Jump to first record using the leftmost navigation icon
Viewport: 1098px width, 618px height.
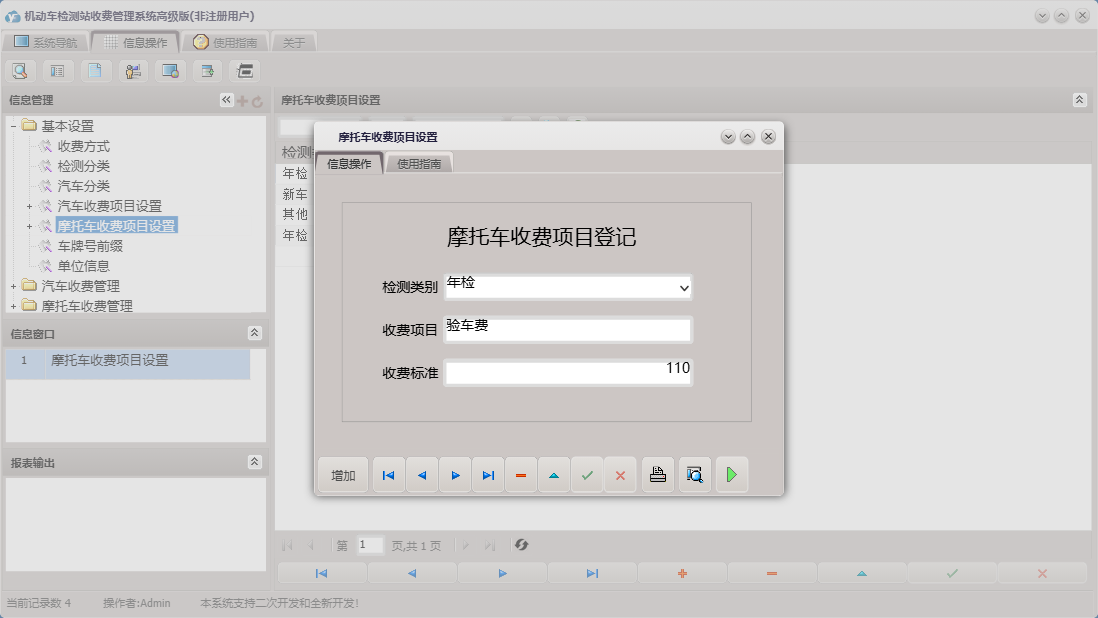click(x=388, y=475)
